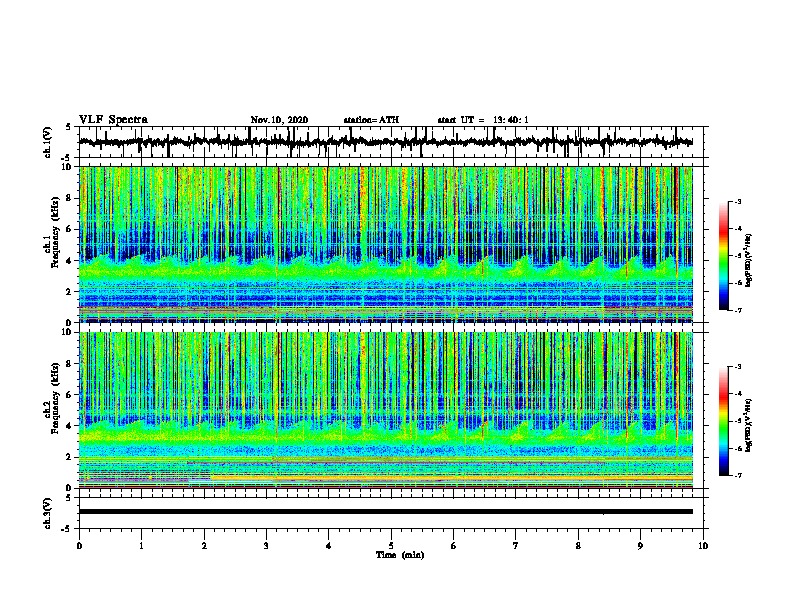Click the ch.1 voltage waveform trace
Image resolution: width=792 pixels, height=612 pixels.
click(x=385, y=142)
